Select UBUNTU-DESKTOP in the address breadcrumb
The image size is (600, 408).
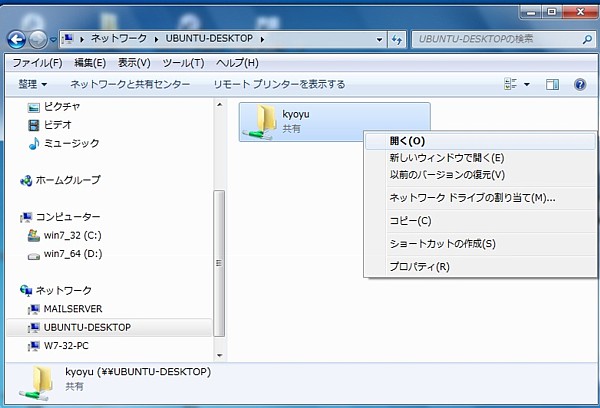click(209, 38)
